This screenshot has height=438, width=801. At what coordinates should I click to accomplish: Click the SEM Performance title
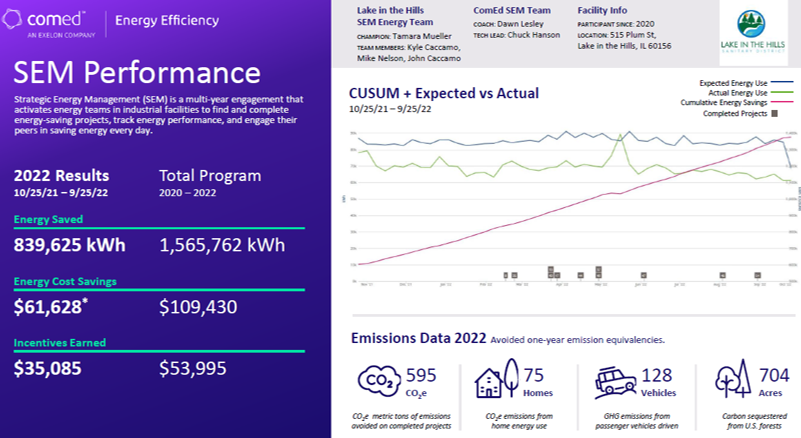pos(137,72)
